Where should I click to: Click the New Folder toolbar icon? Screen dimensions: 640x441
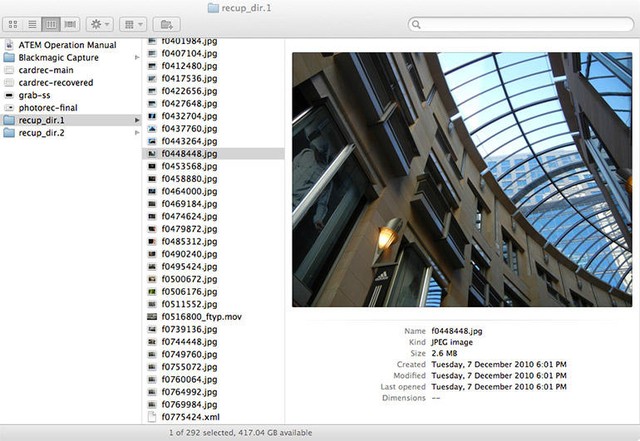point(167,24)
